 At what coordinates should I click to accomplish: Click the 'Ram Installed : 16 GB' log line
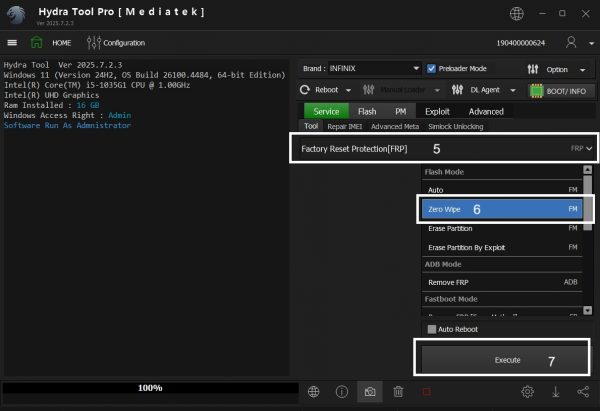(x=51, y=105)
